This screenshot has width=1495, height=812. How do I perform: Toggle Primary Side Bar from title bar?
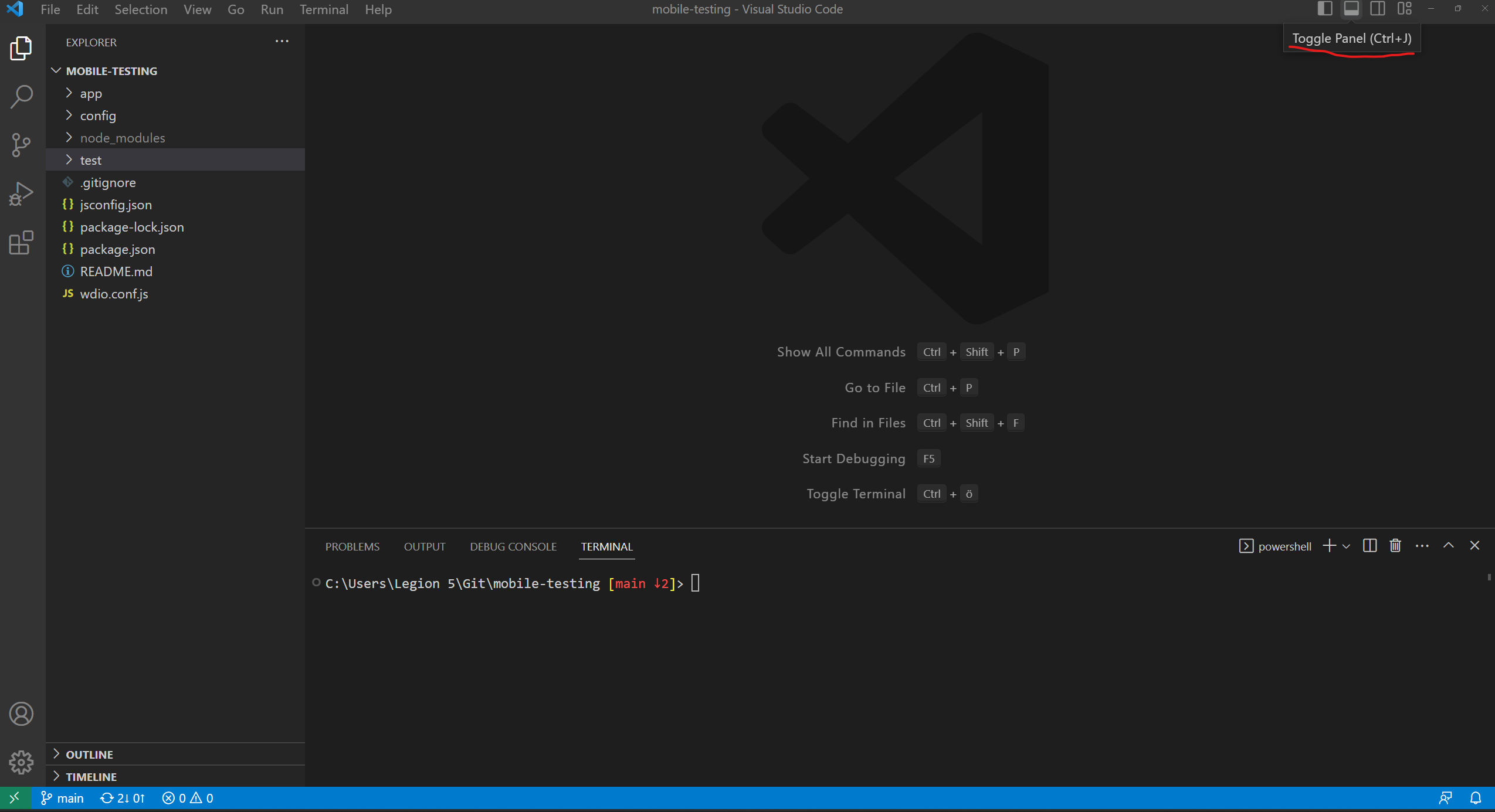coord(1325,9)
